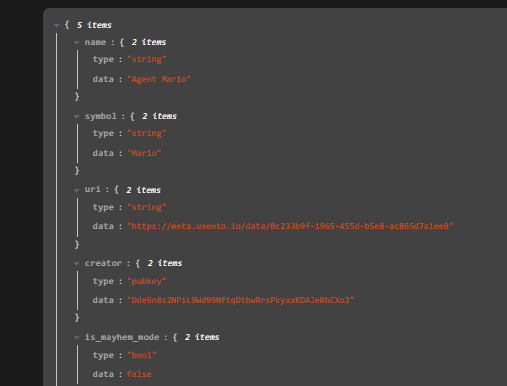
Task: Collapse the uri object node
Action: click(x=77, y=190)
